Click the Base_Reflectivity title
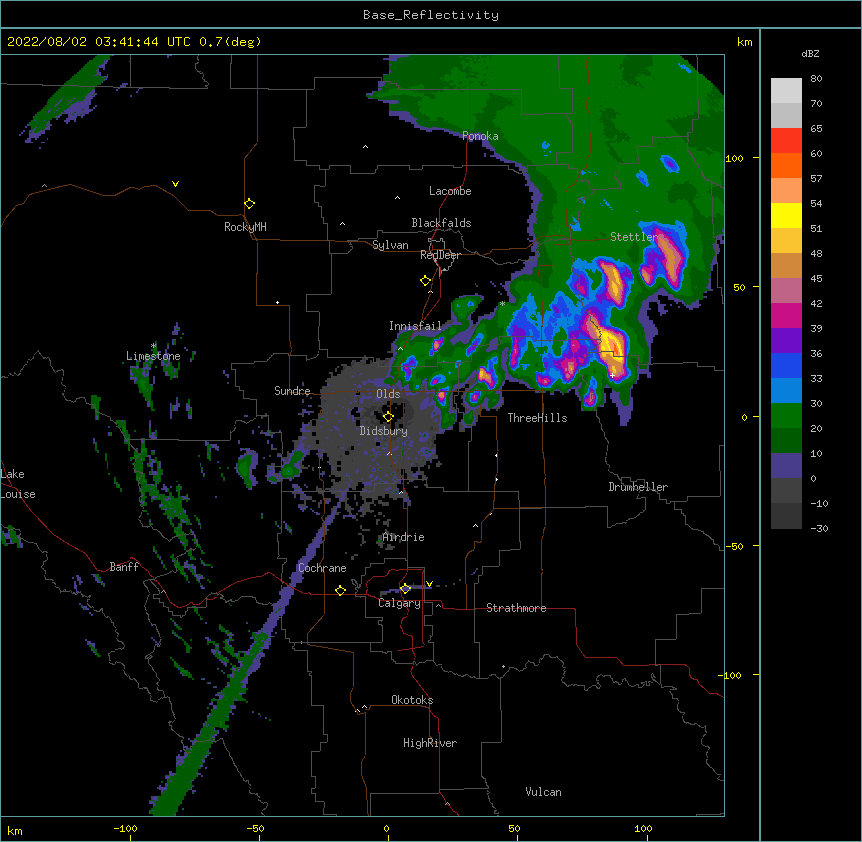This screenshot has height=842, width=862. 431,15
